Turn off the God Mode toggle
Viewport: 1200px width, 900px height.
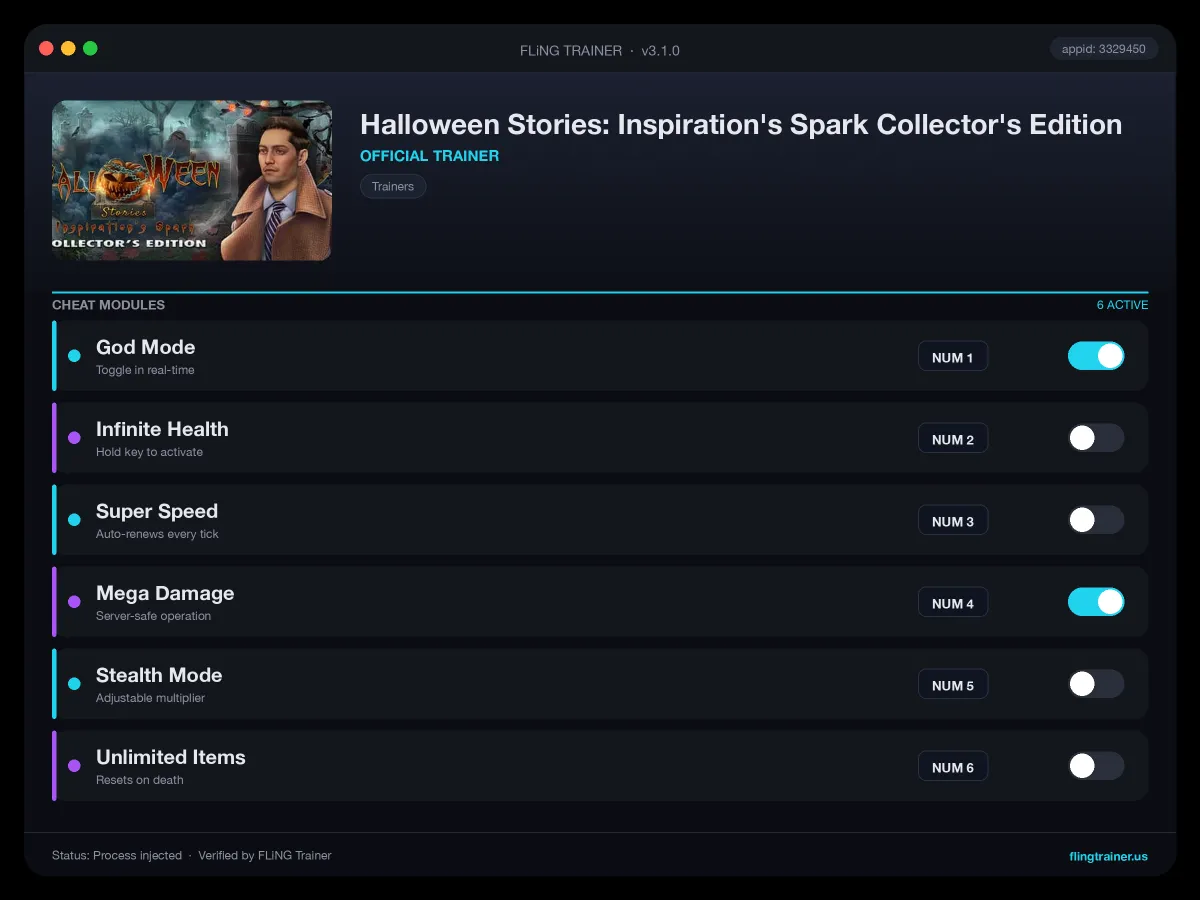coord(1096,356)
